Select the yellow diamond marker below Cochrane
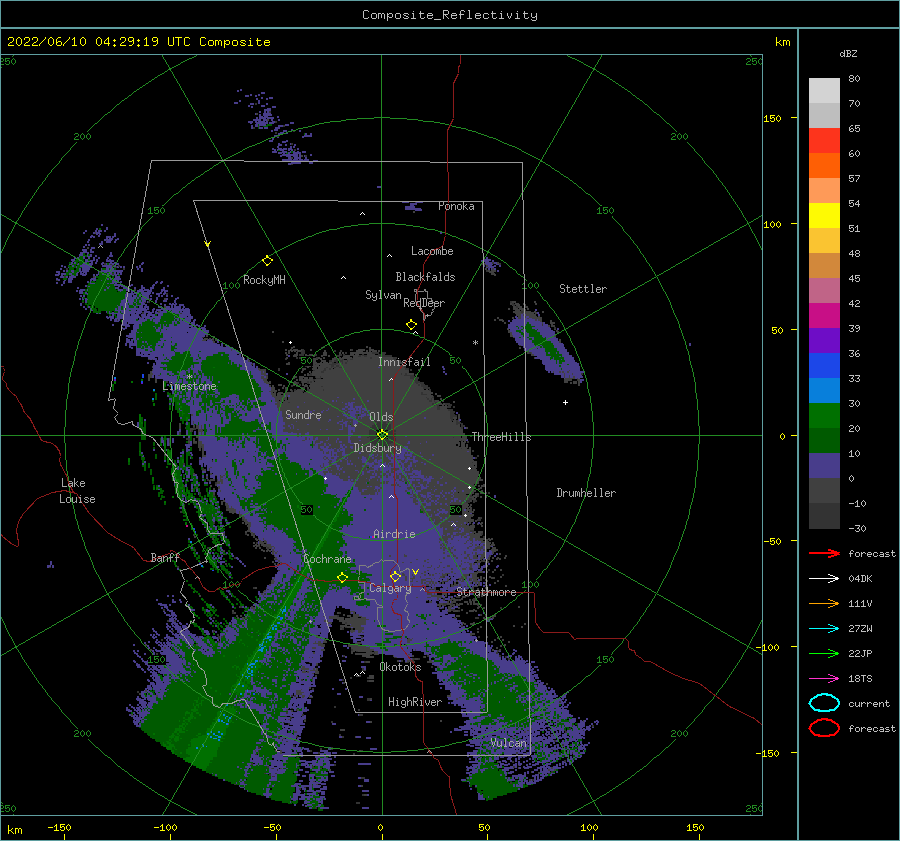Viewport: 900px width, 841px height. point(342,577)
